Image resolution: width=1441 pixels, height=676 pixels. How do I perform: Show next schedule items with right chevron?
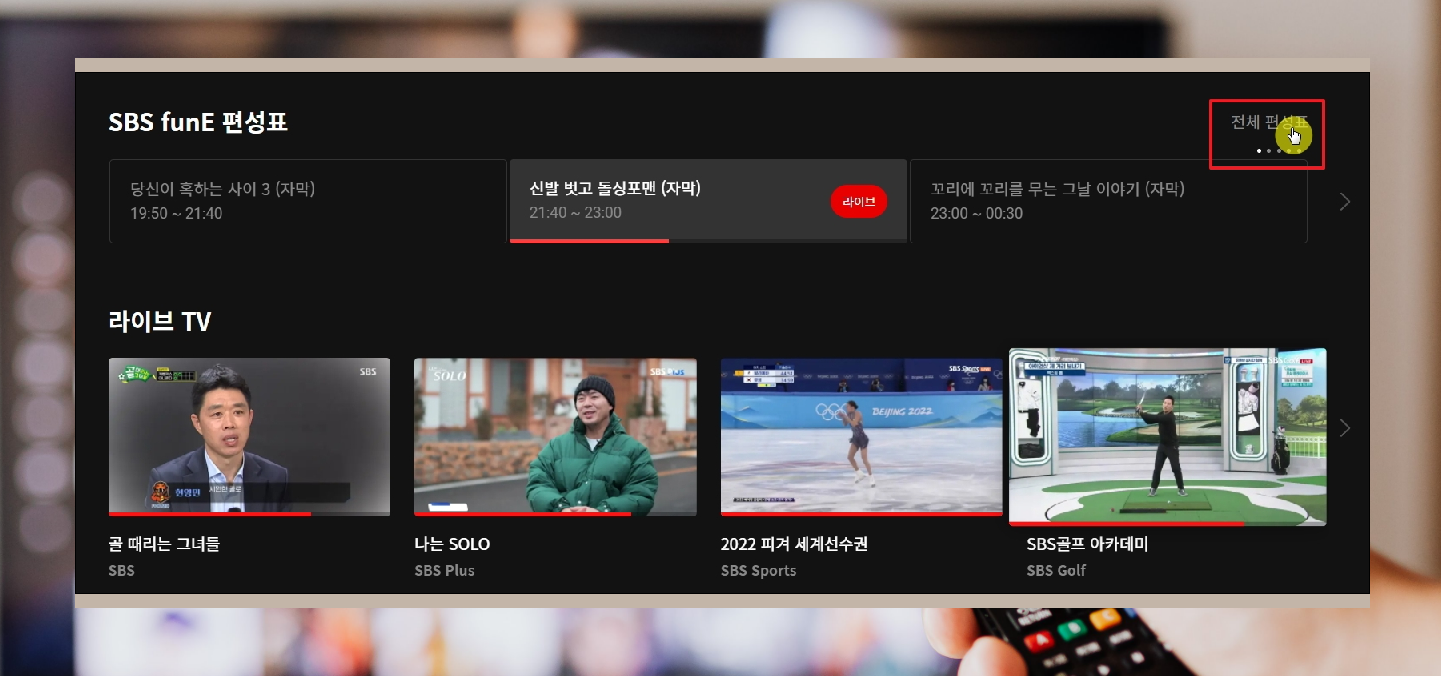(1345, 202)
